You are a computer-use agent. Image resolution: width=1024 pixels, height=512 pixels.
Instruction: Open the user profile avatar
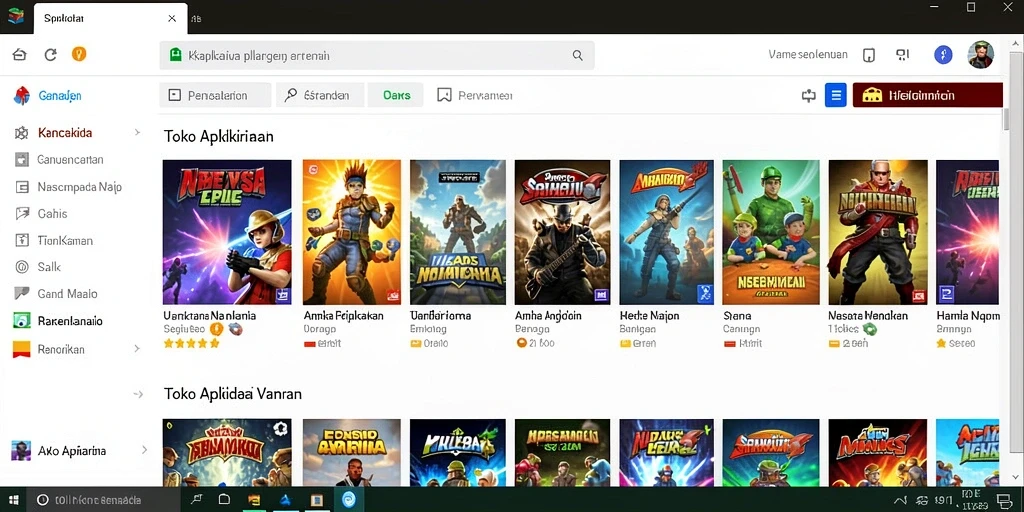tap(980, 55)
